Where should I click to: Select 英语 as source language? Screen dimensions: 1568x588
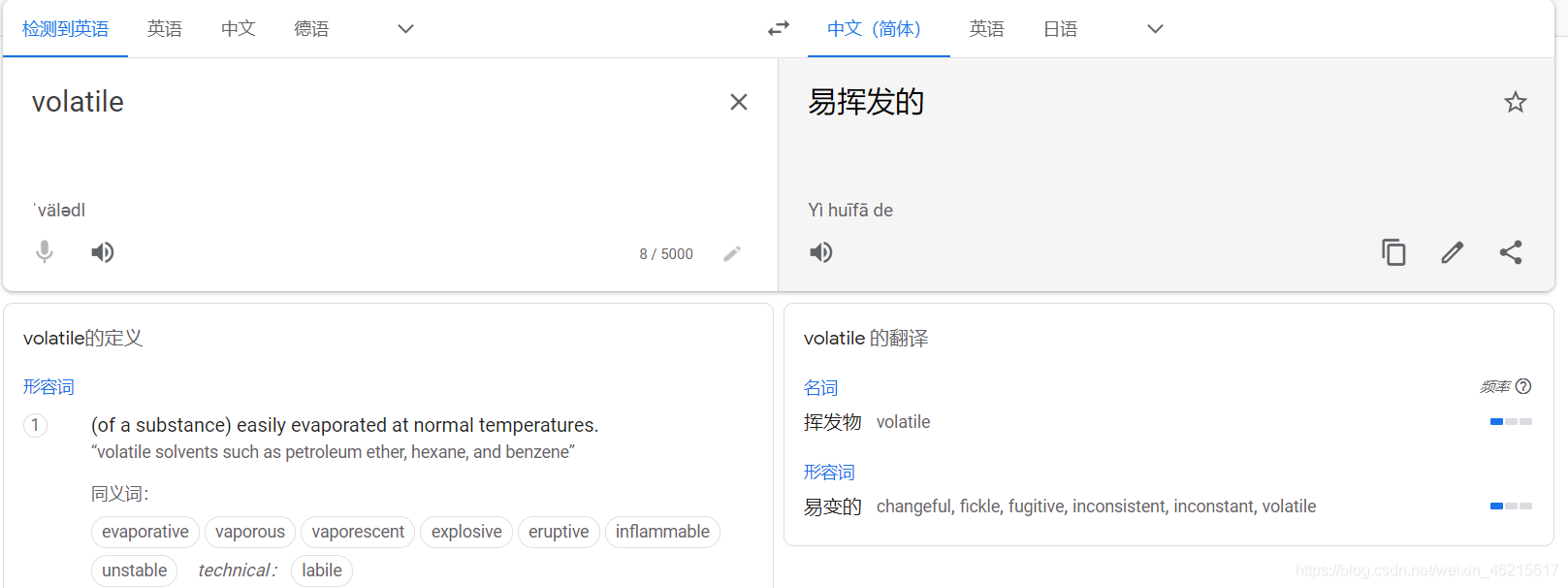coord(165,29)
